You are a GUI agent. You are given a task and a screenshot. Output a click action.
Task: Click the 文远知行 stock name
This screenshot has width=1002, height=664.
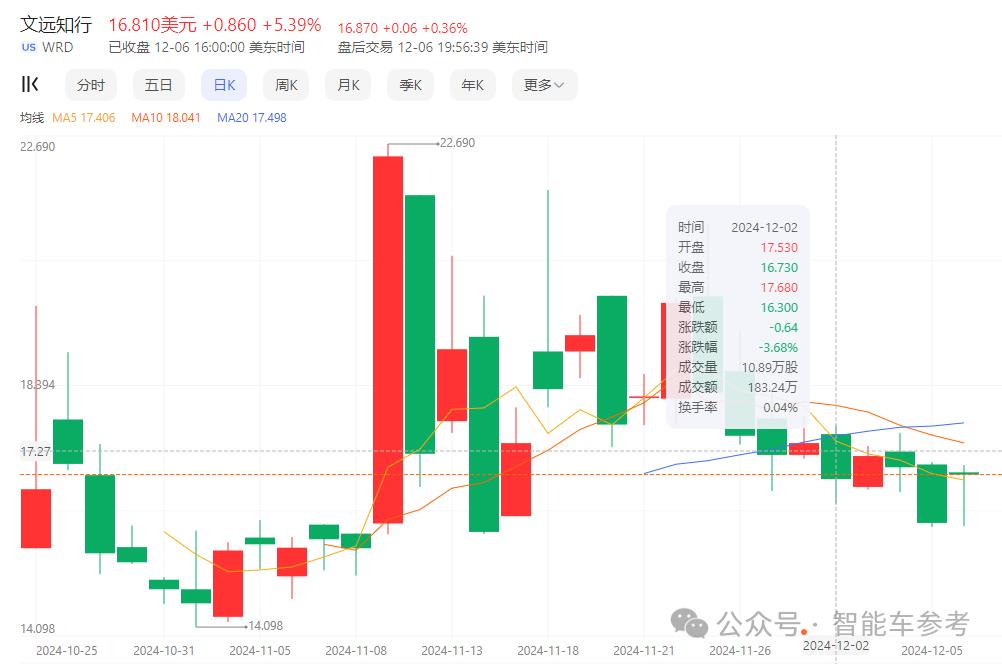[57, 24]
